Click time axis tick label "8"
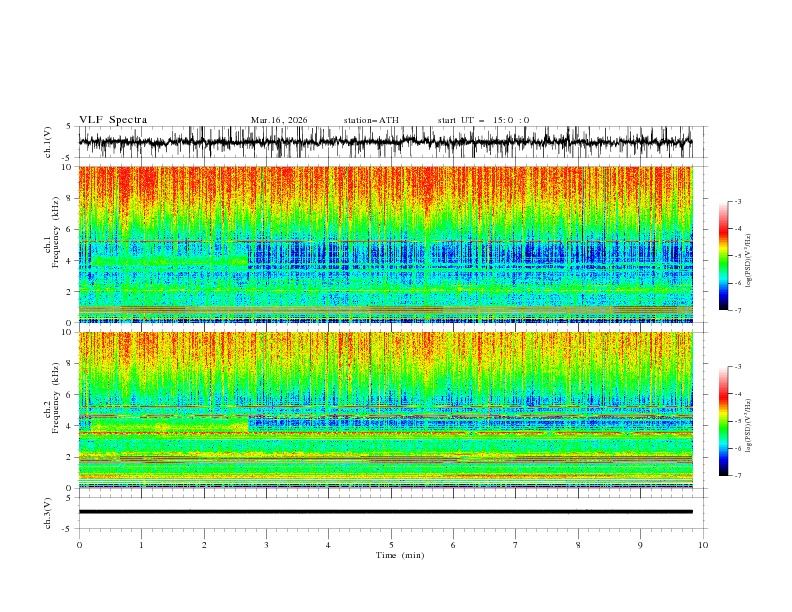The image size is (792, 612). (x=578, y=545)
